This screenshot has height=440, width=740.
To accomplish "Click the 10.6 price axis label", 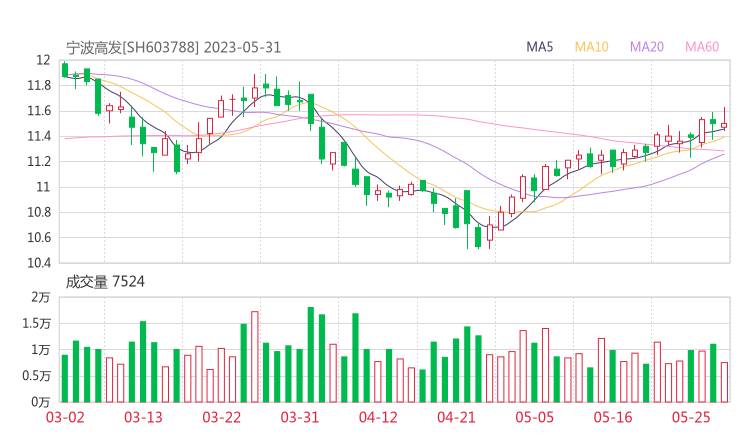I will [39, 237].
